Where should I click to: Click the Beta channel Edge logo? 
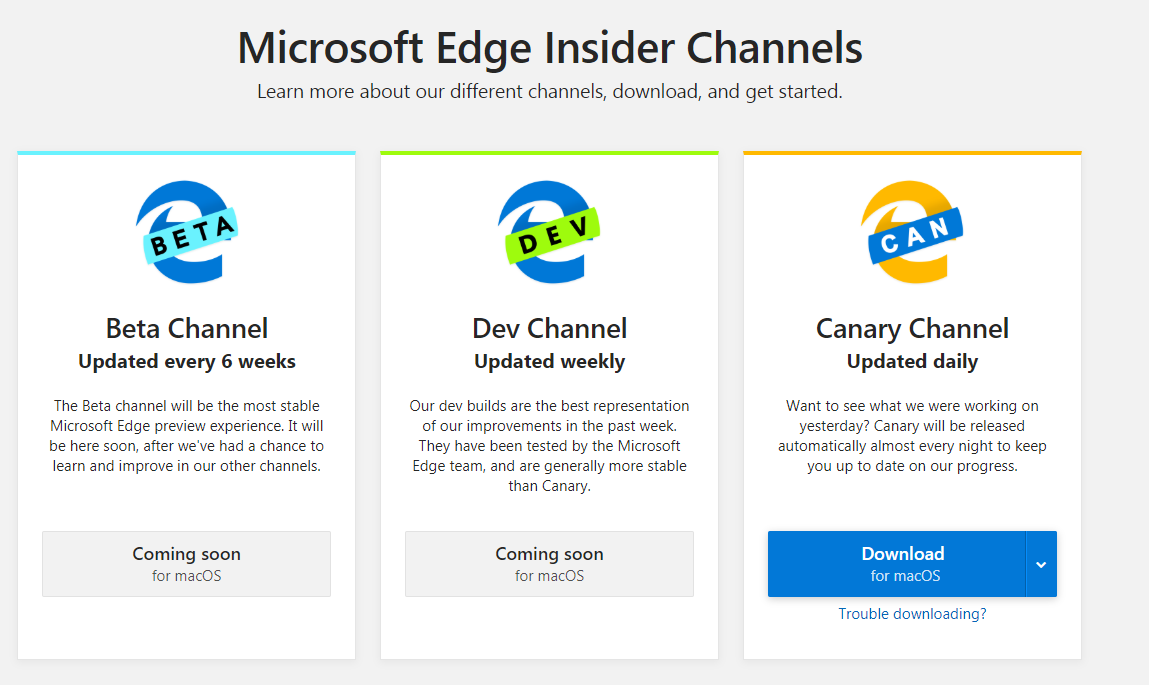(186, 232)
